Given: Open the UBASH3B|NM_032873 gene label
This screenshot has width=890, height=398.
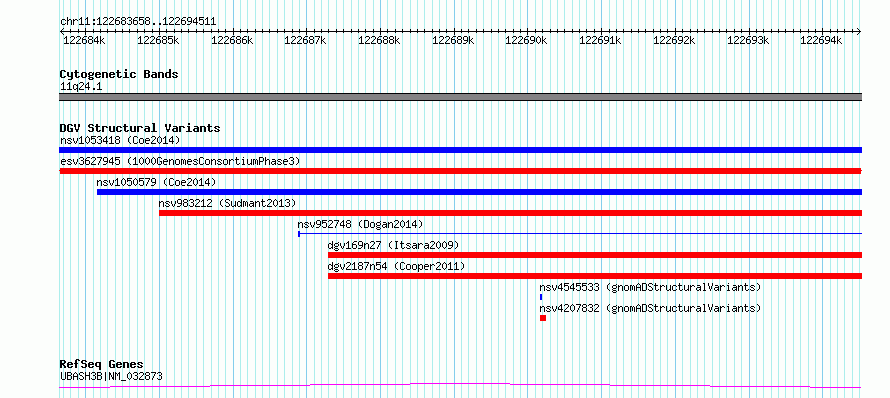Looking at the screenshot, I should click(112, 375).
